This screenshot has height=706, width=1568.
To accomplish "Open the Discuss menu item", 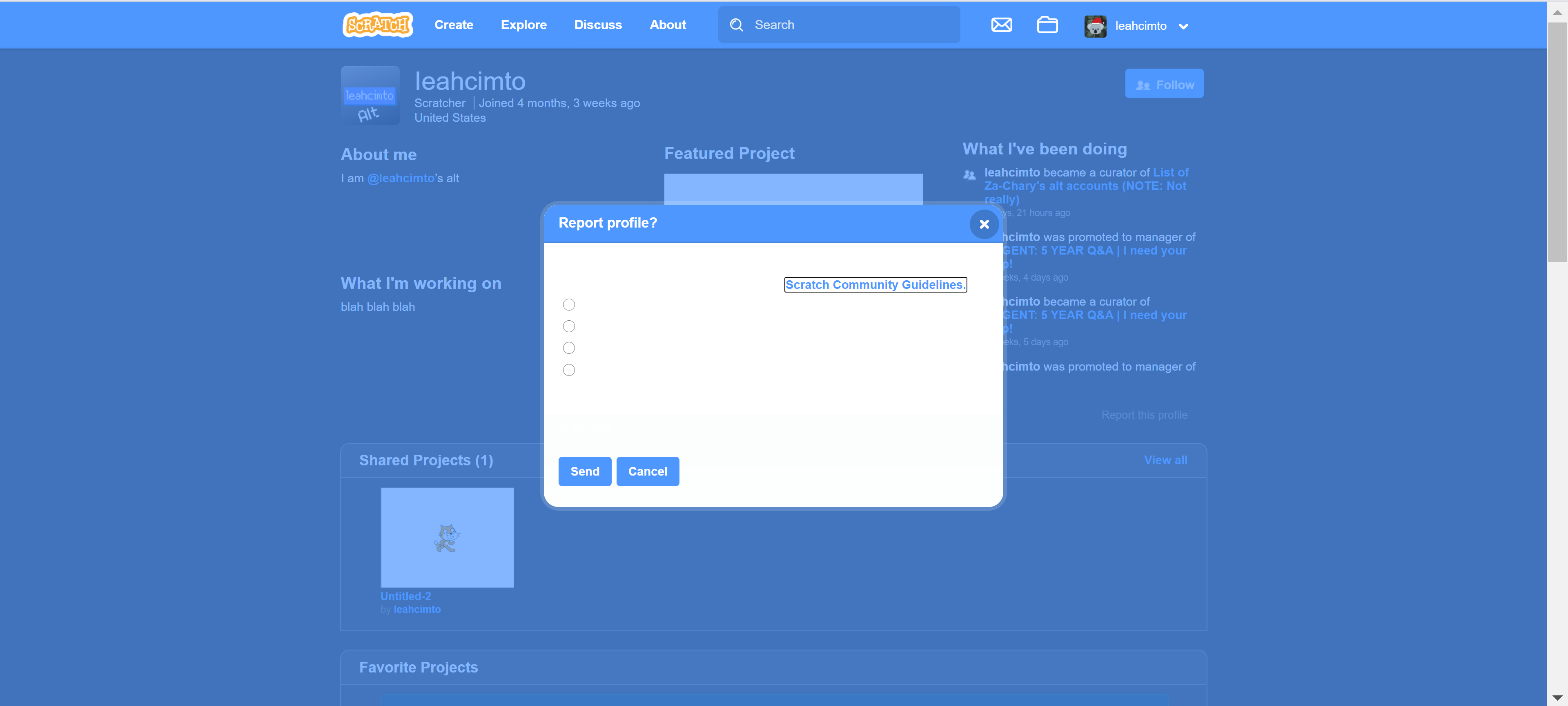I will 598,25.
